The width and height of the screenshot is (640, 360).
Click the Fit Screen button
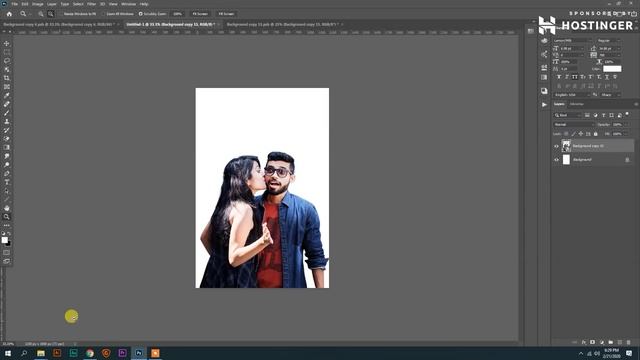[x=200, y=14]
